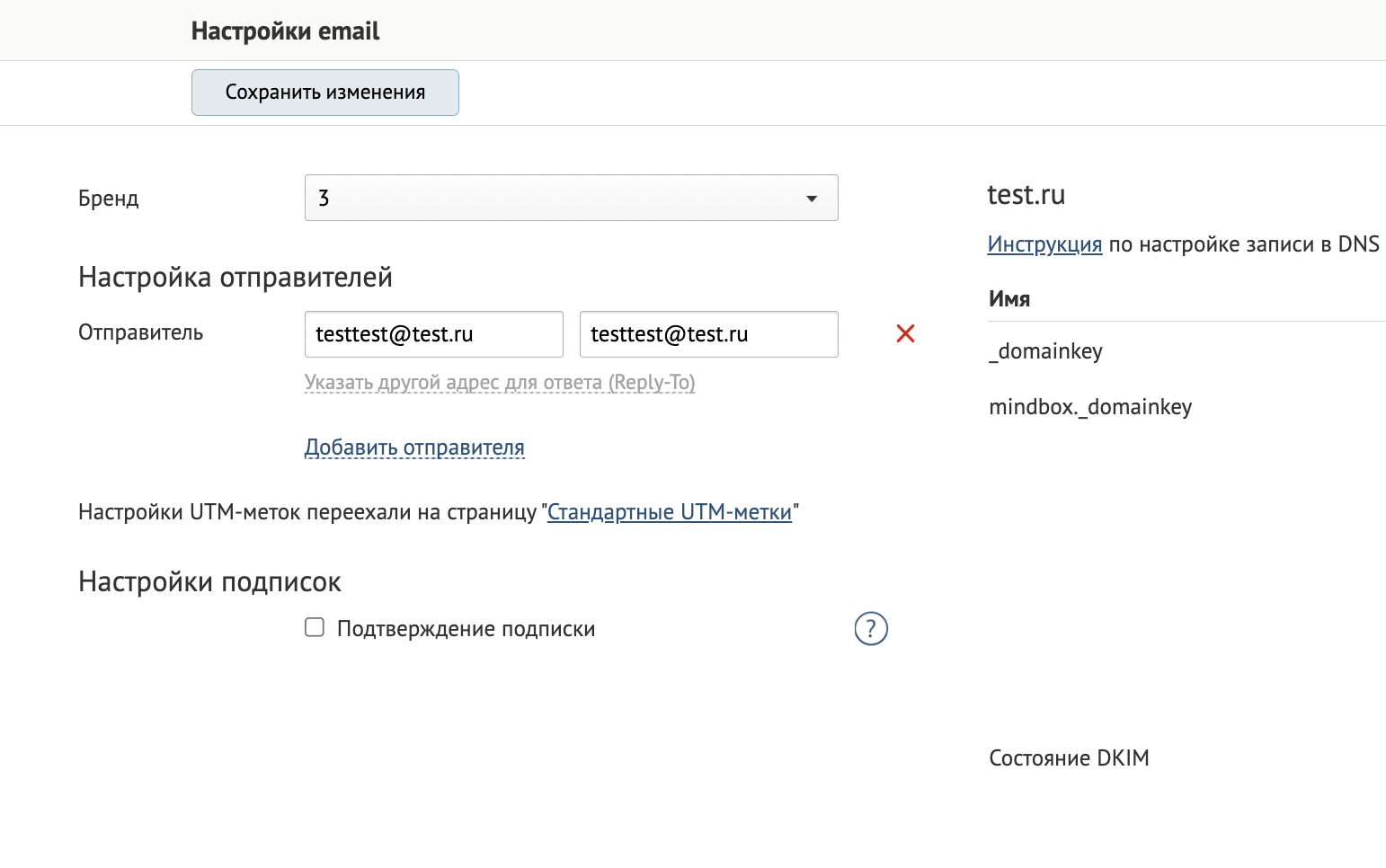The width and height of the screenshot is (1386, 868).
Task: Select the _domainkey record name
Action: [1045, 351]
